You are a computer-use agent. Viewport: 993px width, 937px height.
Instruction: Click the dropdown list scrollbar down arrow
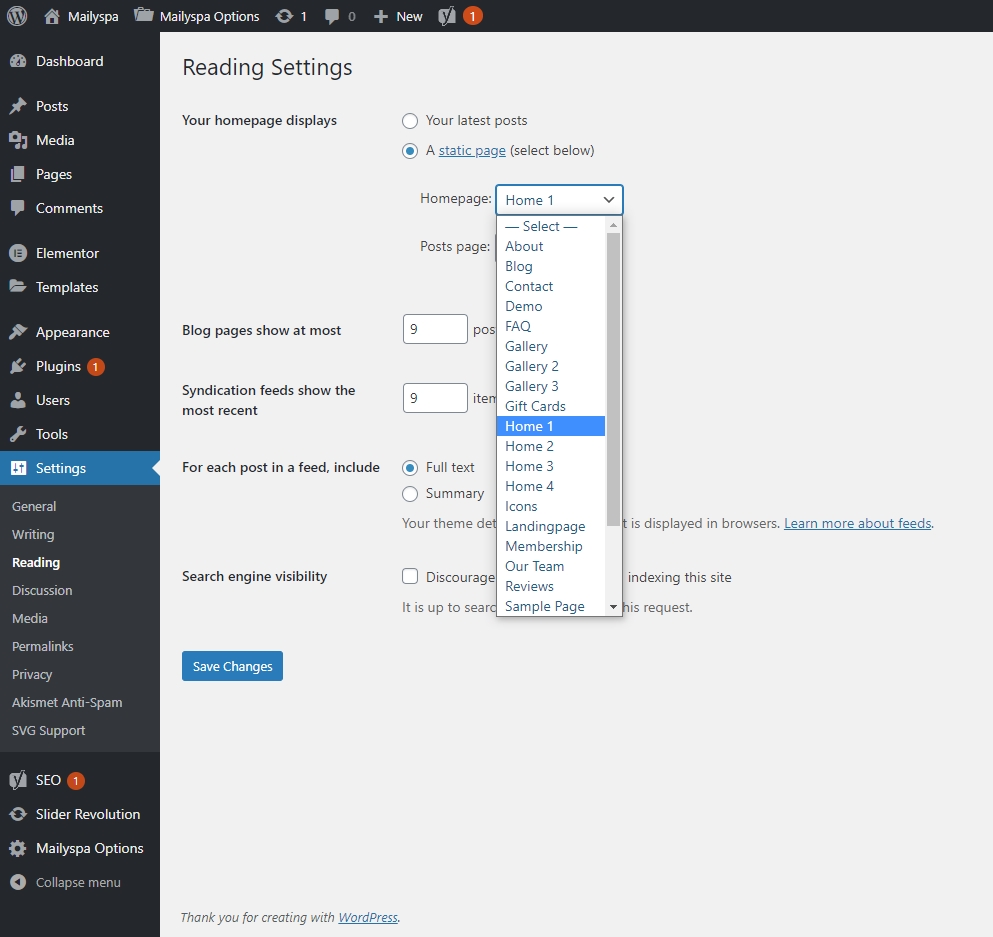point(614,607)
